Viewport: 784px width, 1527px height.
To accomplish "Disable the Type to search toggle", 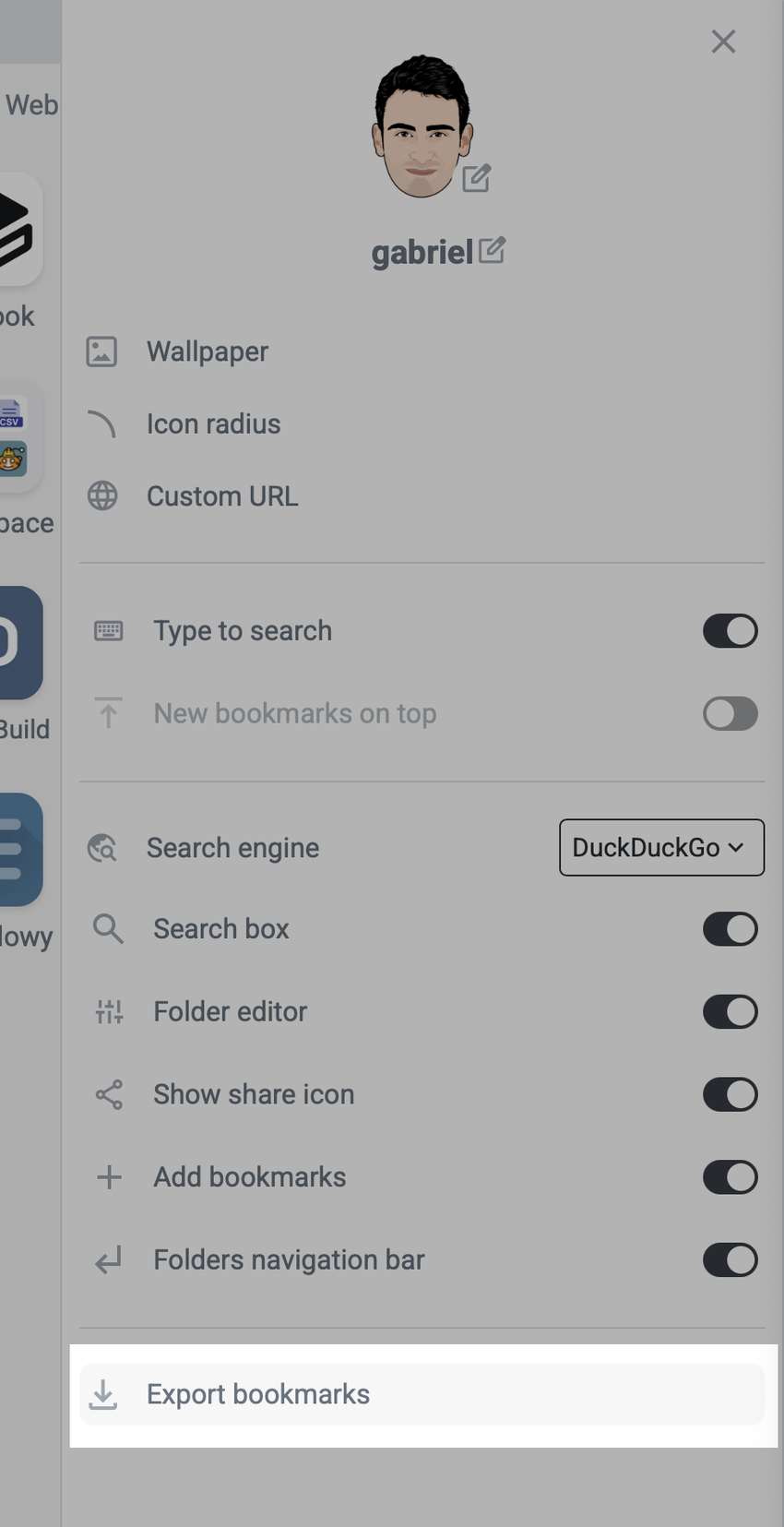I will click(x=730, y=631).
